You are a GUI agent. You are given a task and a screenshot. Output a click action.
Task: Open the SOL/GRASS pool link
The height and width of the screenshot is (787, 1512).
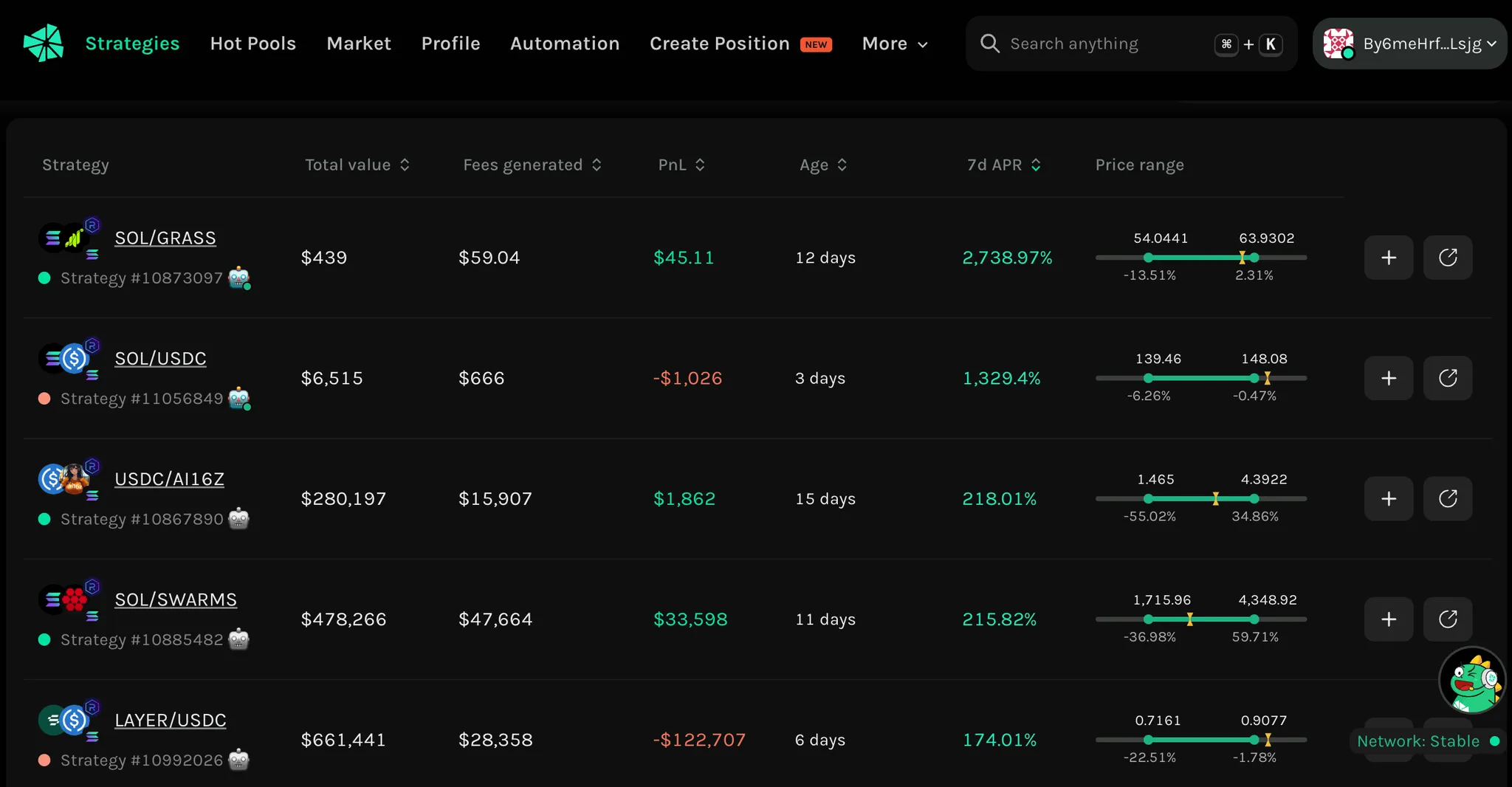point(165,238)
